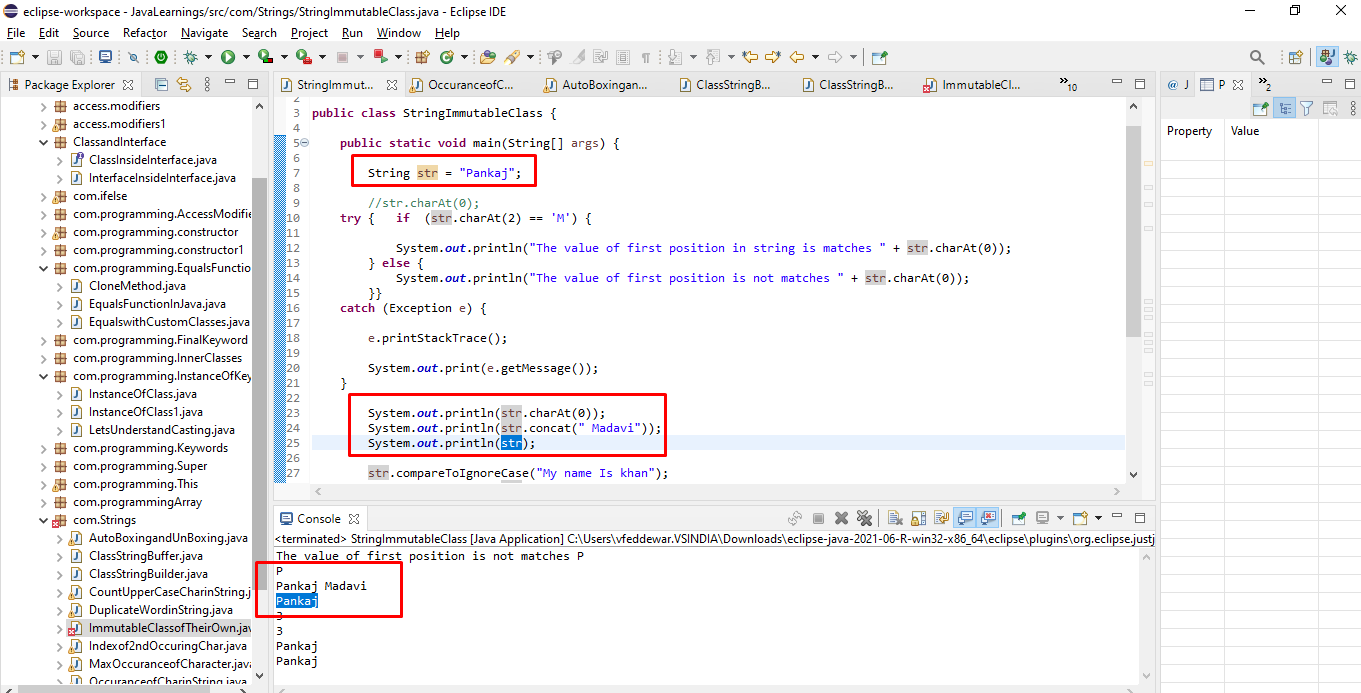Switch to the AutoBoxingan... editor tab
The height and width of the screenshot is (693, 1361).
[604, 85]
